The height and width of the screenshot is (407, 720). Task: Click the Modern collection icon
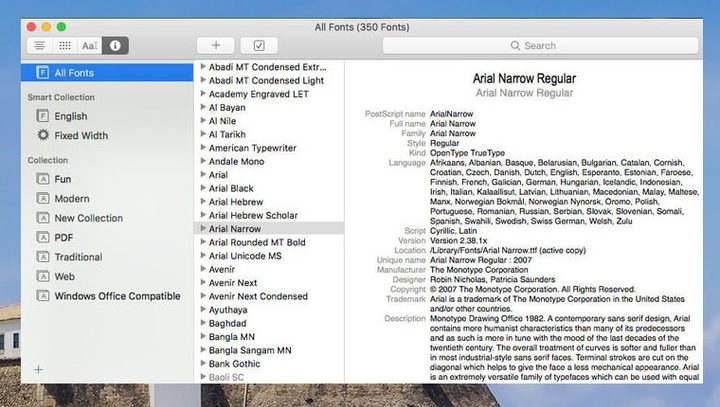tap(43, 198)
